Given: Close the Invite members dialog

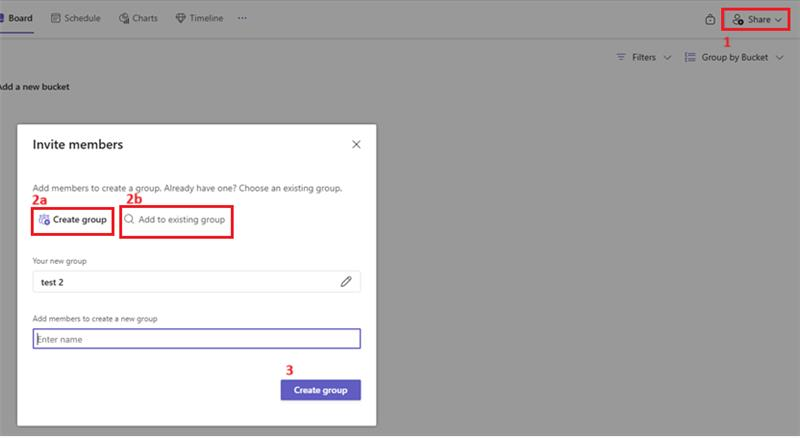Looking at the screenshot, I should (356, 144).
